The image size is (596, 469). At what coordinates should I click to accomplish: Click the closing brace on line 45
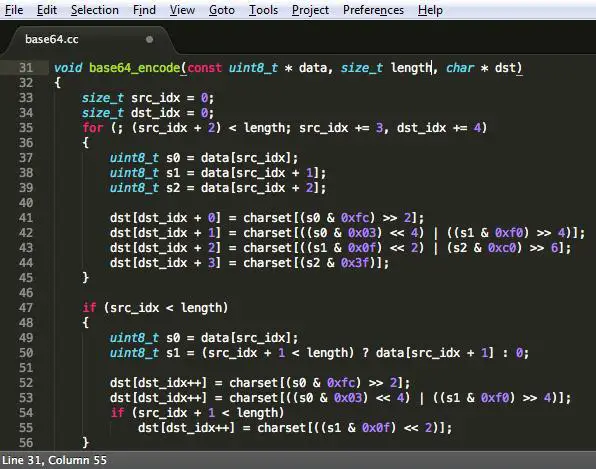pyautogui.click(x=86, y=277)
